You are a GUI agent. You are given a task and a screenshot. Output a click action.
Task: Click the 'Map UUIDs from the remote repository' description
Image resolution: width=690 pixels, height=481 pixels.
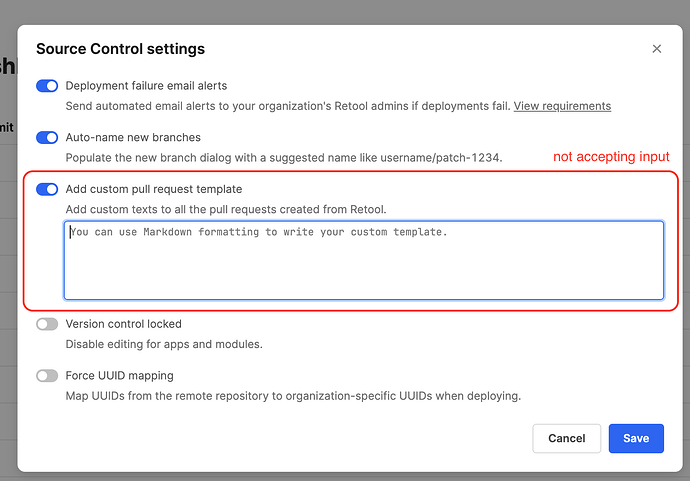(x=293, y=396)
